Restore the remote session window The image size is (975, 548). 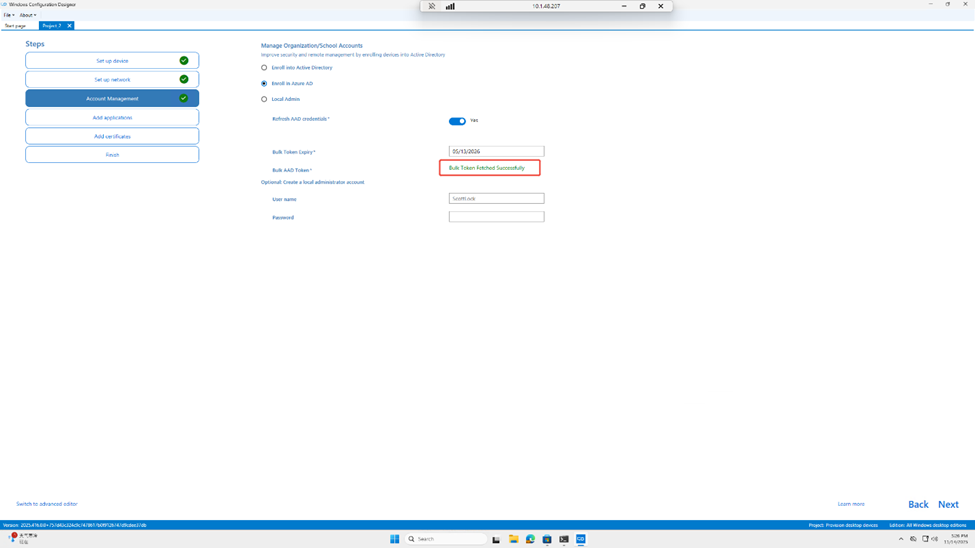point(642,6)
